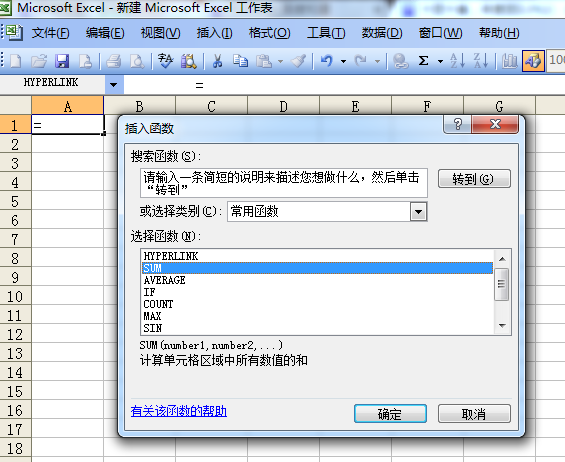Click the Research binoculars toolbar icon
Screen dimensions: 565x462
point(188,61)
